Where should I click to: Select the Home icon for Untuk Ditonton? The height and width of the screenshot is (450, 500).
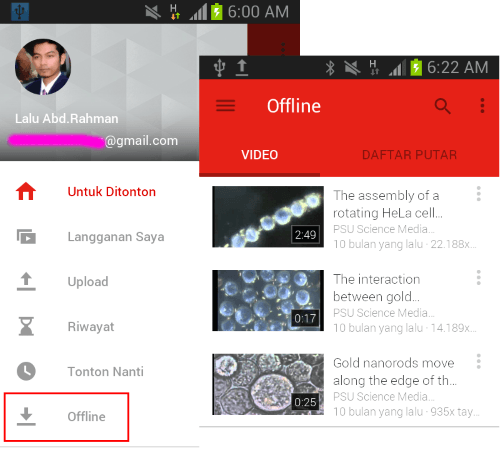click(x=26, y=191)
